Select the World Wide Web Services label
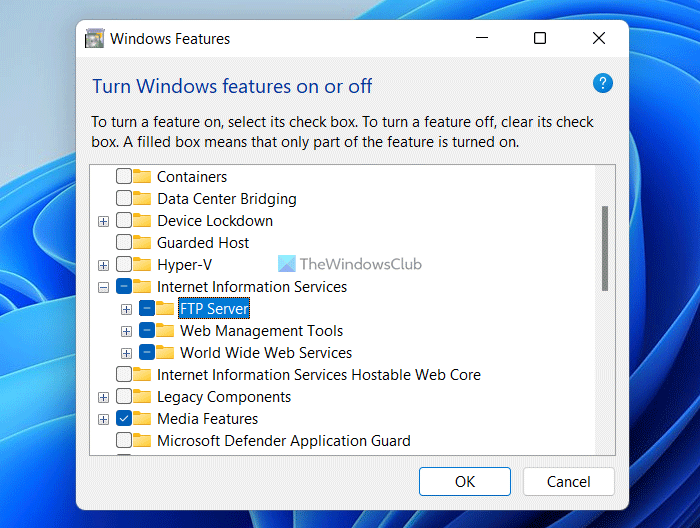The width and height of the screenshot is (700, 528). (266, 353)
